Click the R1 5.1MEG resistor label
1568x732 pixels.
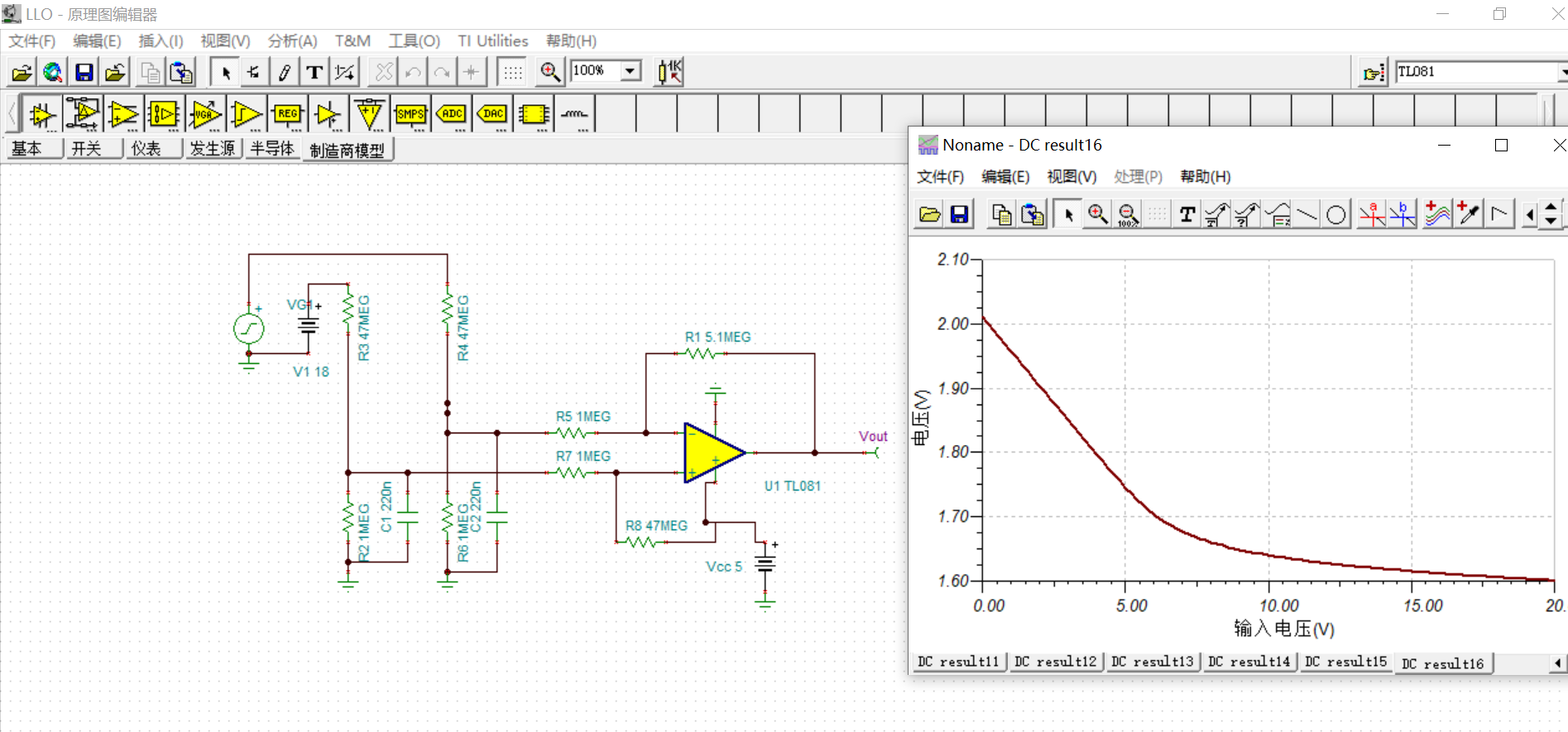pyautogui.click(x=717, y=337)
